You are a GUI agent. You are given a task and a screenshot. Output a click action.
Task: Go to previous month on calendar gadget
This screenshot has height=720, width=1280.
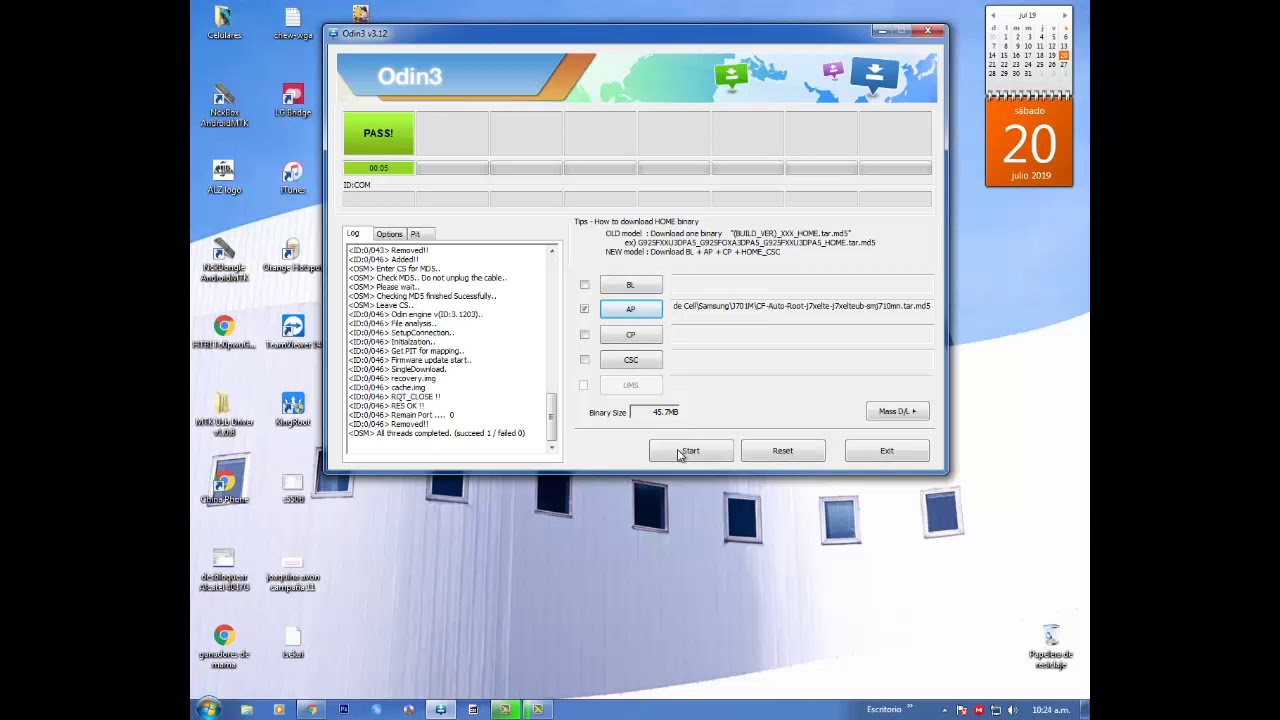pyautogui.click(x=993, y=16)
